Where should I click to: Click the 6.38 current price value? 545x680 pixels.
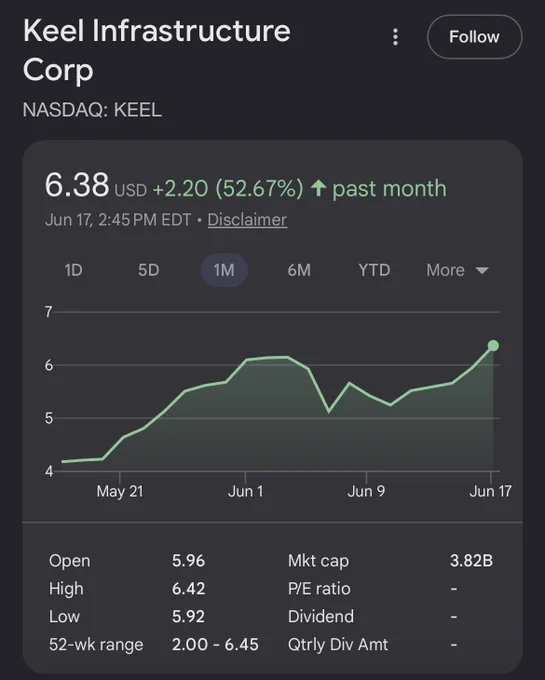pos(77,185)
